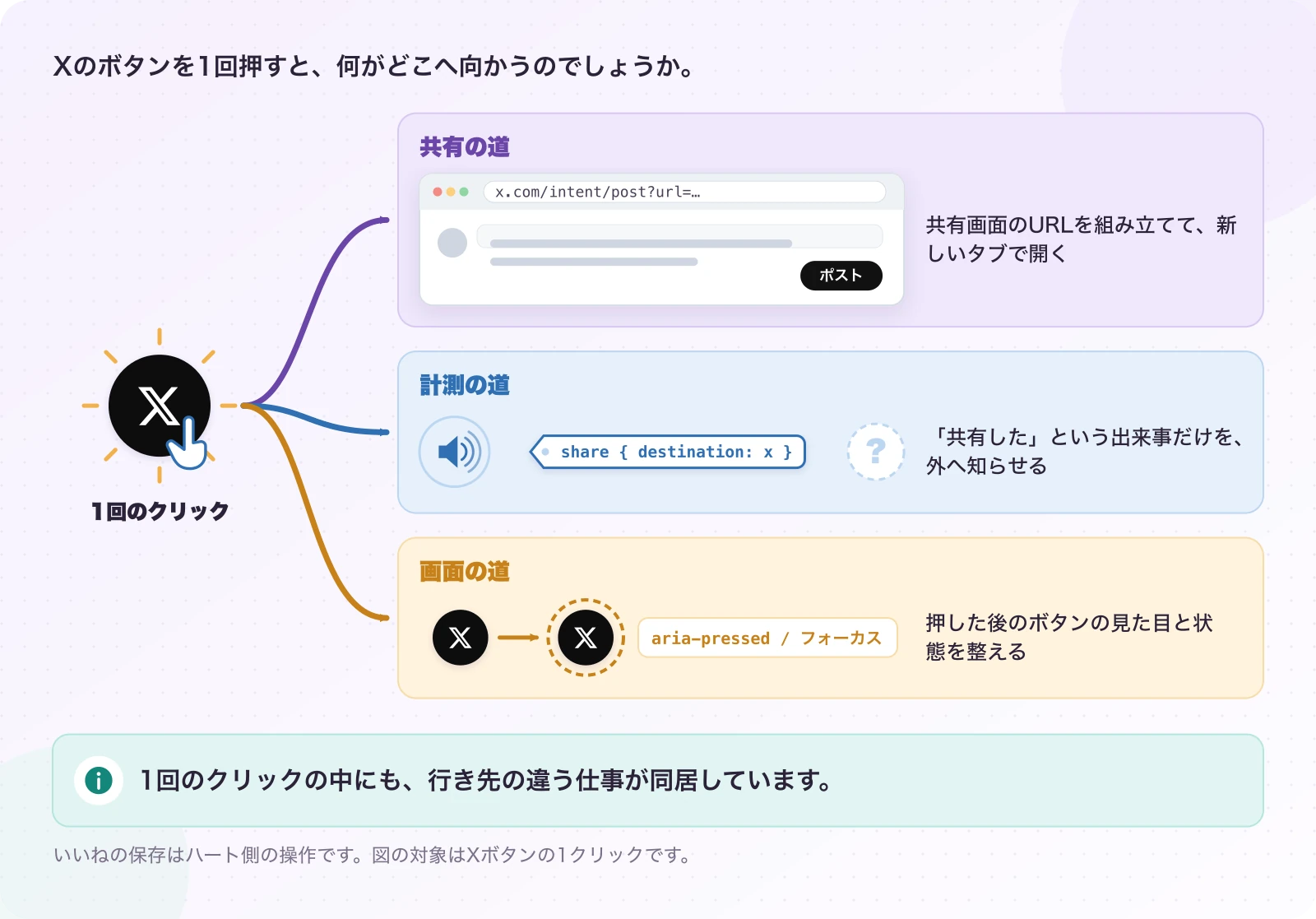1316x919 pixels.
Task: Click the red window dot in mock browser
Action: tap(438, 192)
